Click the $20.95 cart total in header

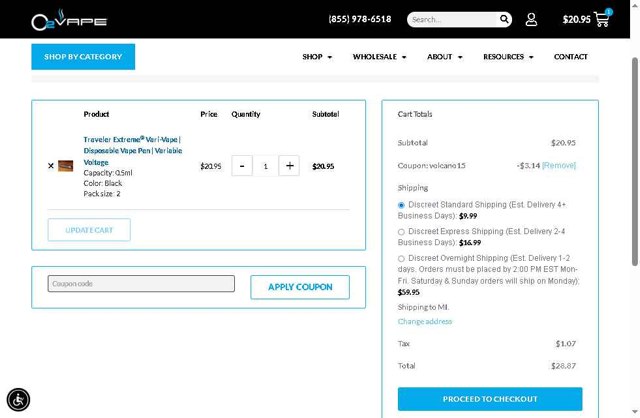[576, 19]
